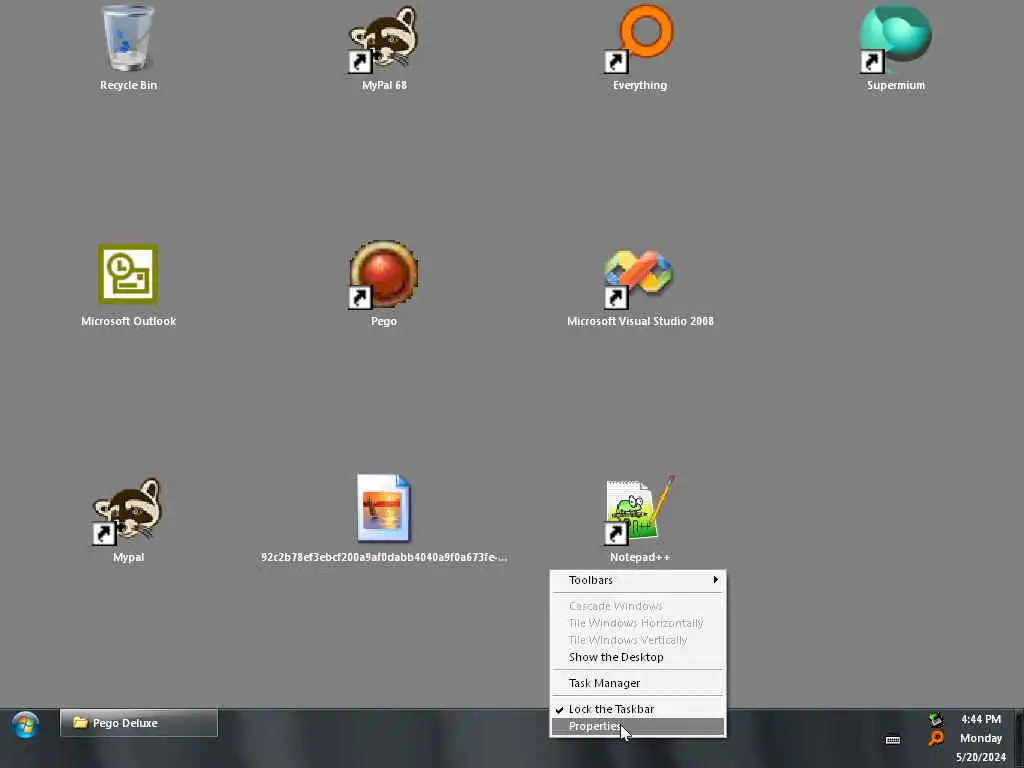Select the Mypal raccoon shortcut

click(x=128, y=511)
